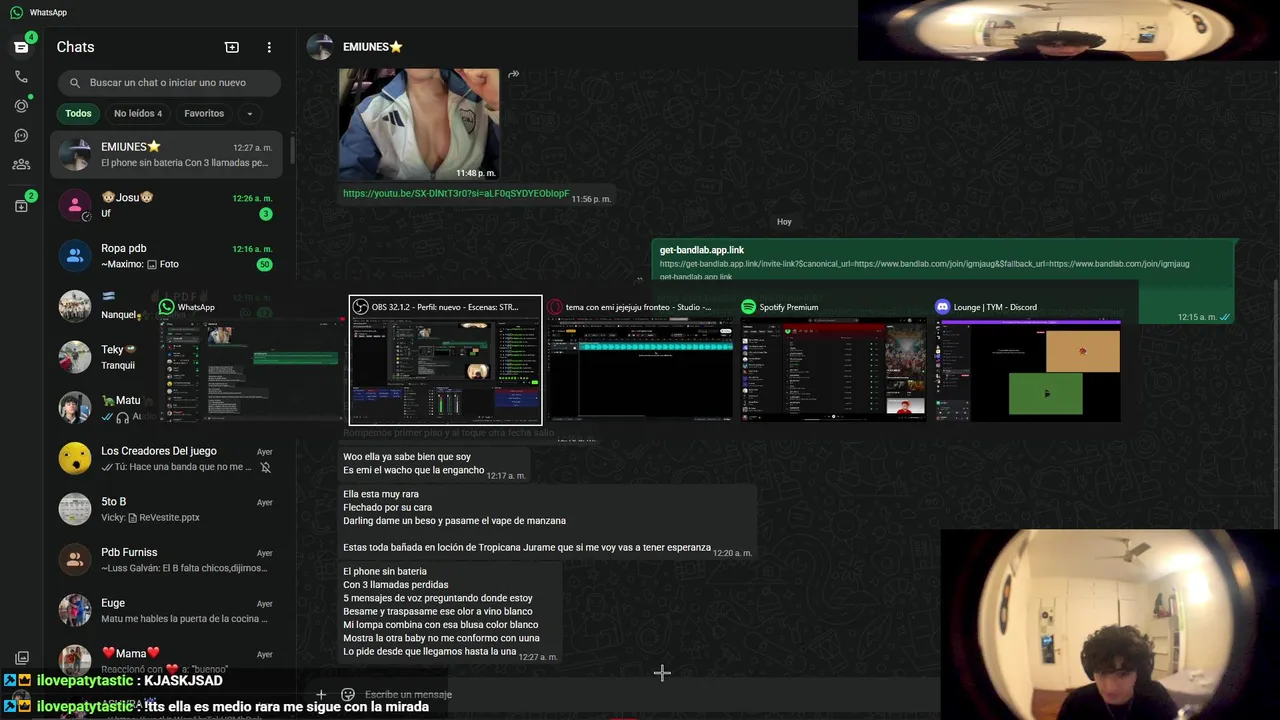Viewport: 1280px width, 720px height.
Task: Click the chat list scrollbar
Action: point(292,150)
